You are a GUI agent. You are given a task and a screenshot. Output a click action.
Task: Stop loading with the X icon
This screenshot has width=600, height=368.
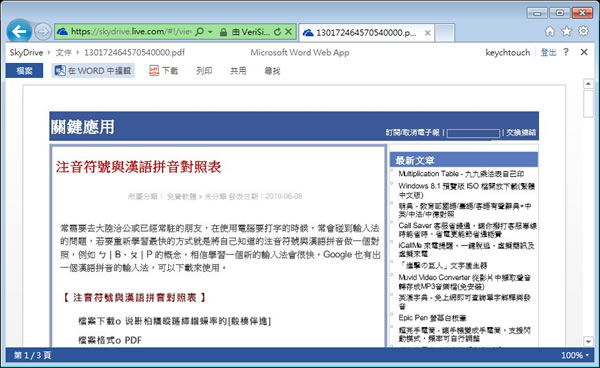pos(289,32)
